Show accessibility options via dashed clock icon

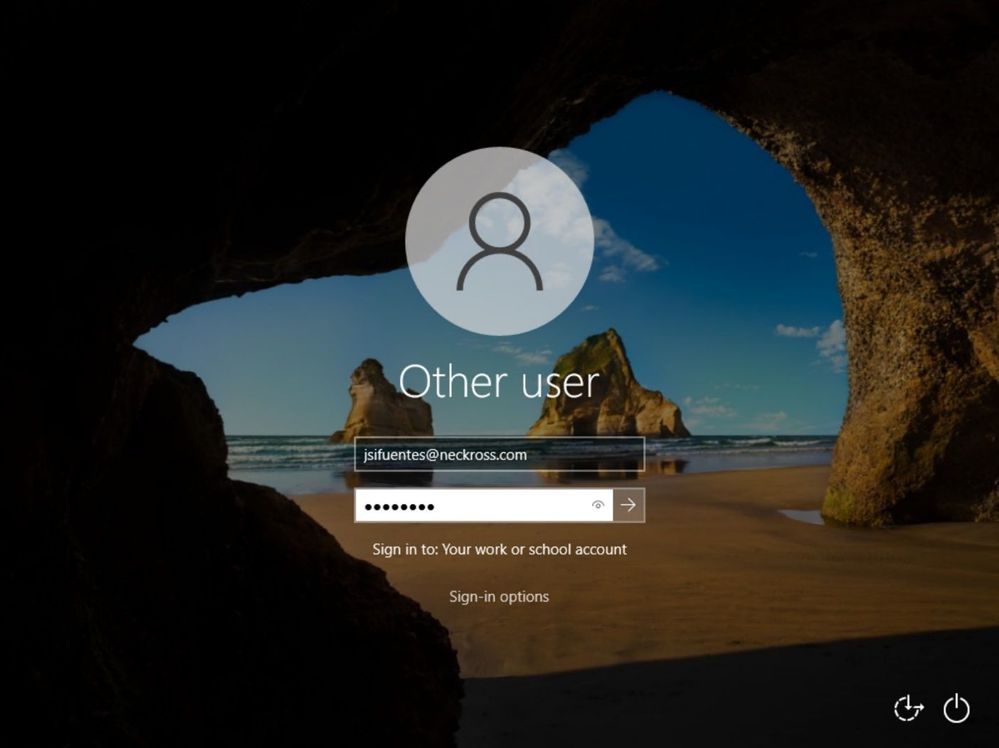pos(909,708)
